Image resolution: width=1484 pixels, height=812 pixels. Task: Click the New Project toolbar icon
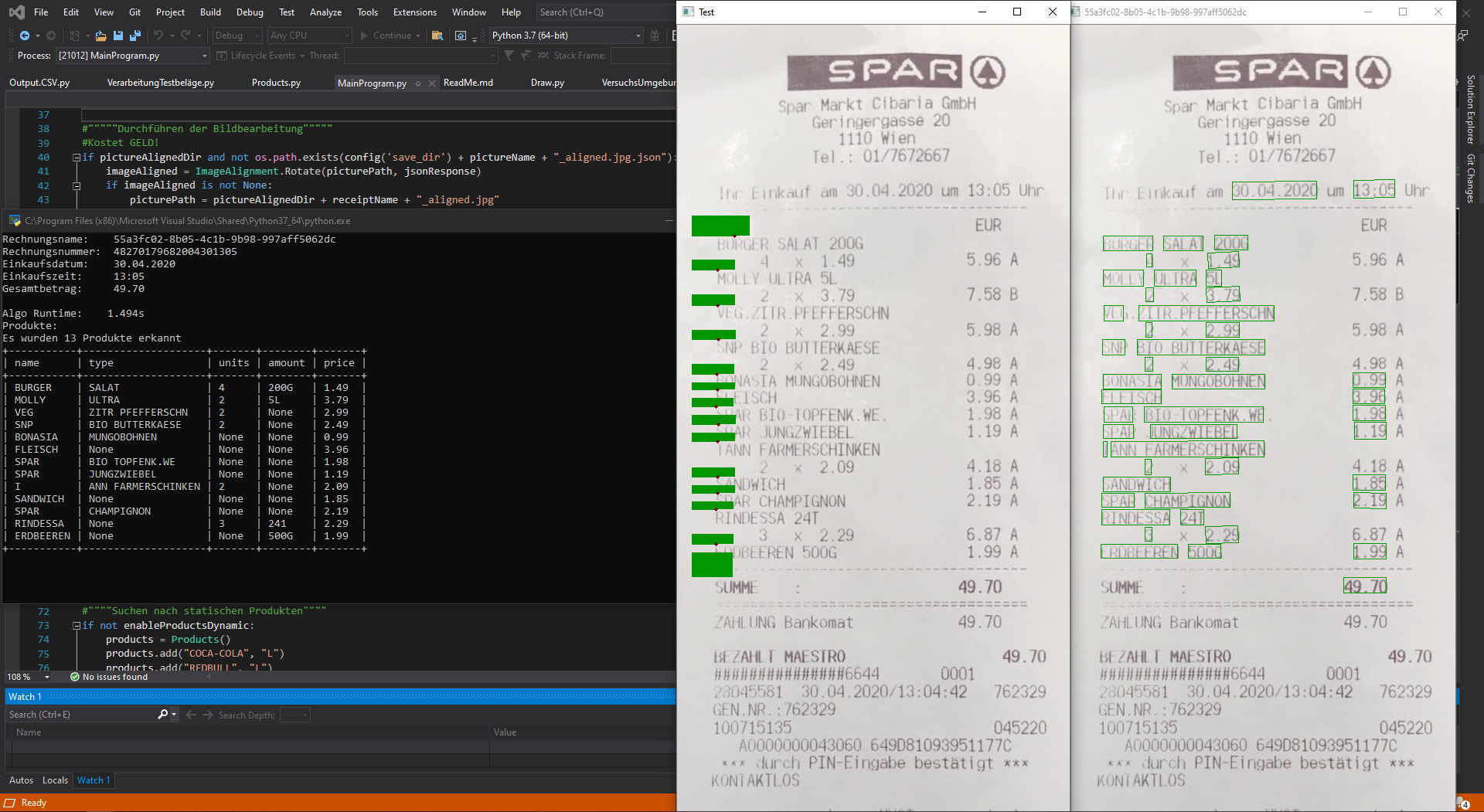click(x=74, y=36)
